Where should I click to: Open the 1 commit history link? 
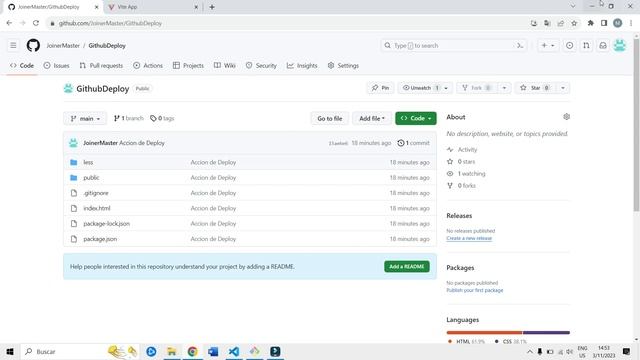click(x=413, y=143)
